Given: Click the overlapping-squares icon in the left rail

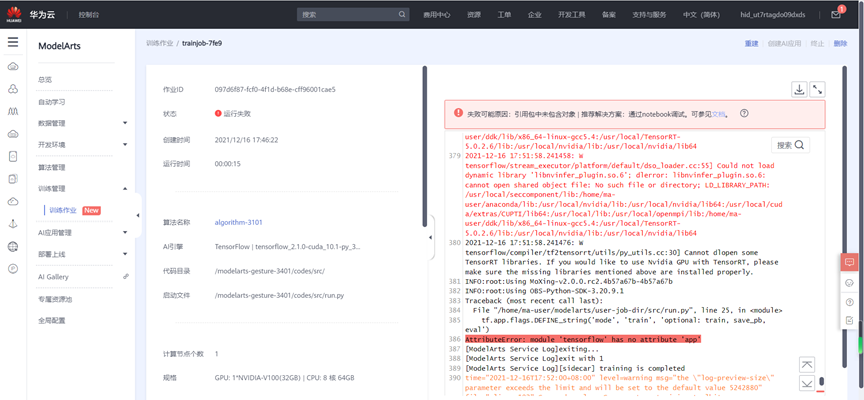Looking at the screenshot, I should pyautogui.click(x=13, y=179).
